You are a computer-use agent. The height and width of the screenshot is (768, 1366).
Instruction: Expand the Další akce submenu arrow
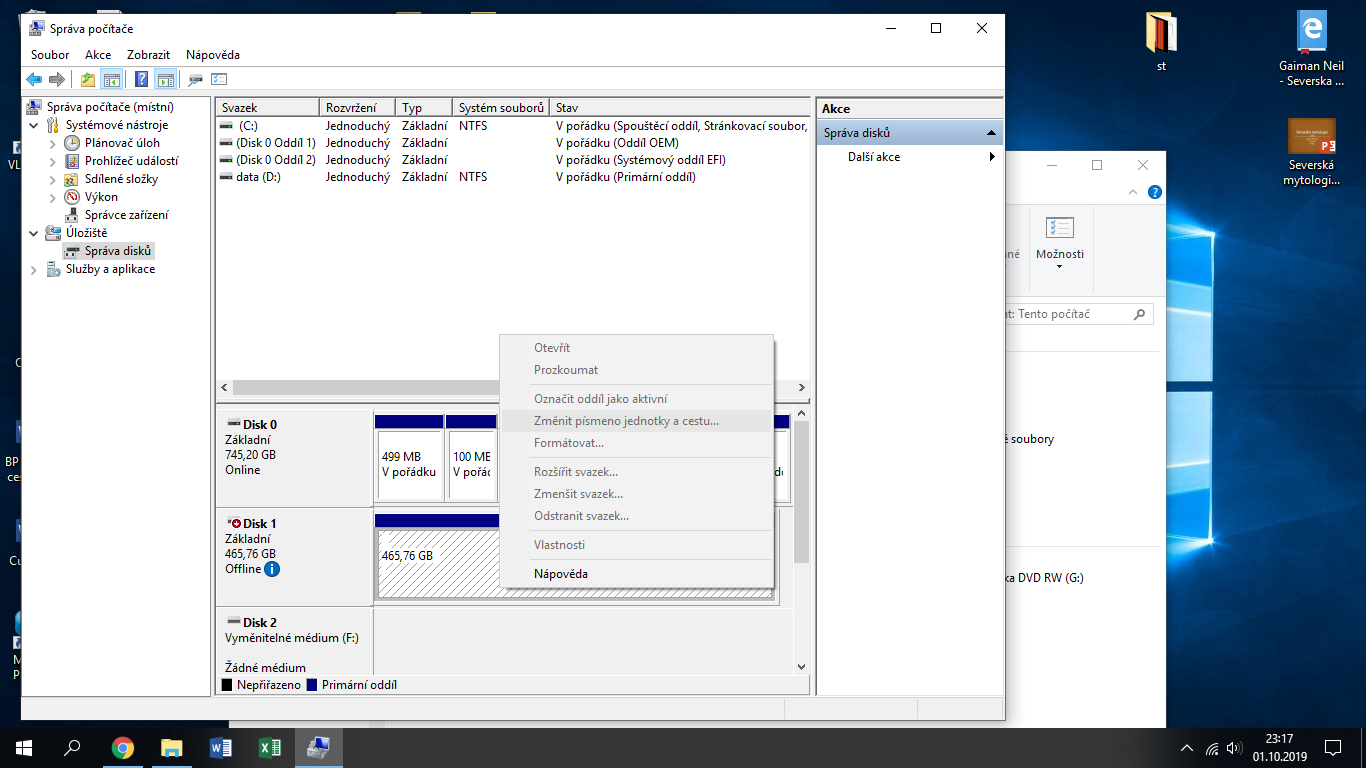click(992, 157)
